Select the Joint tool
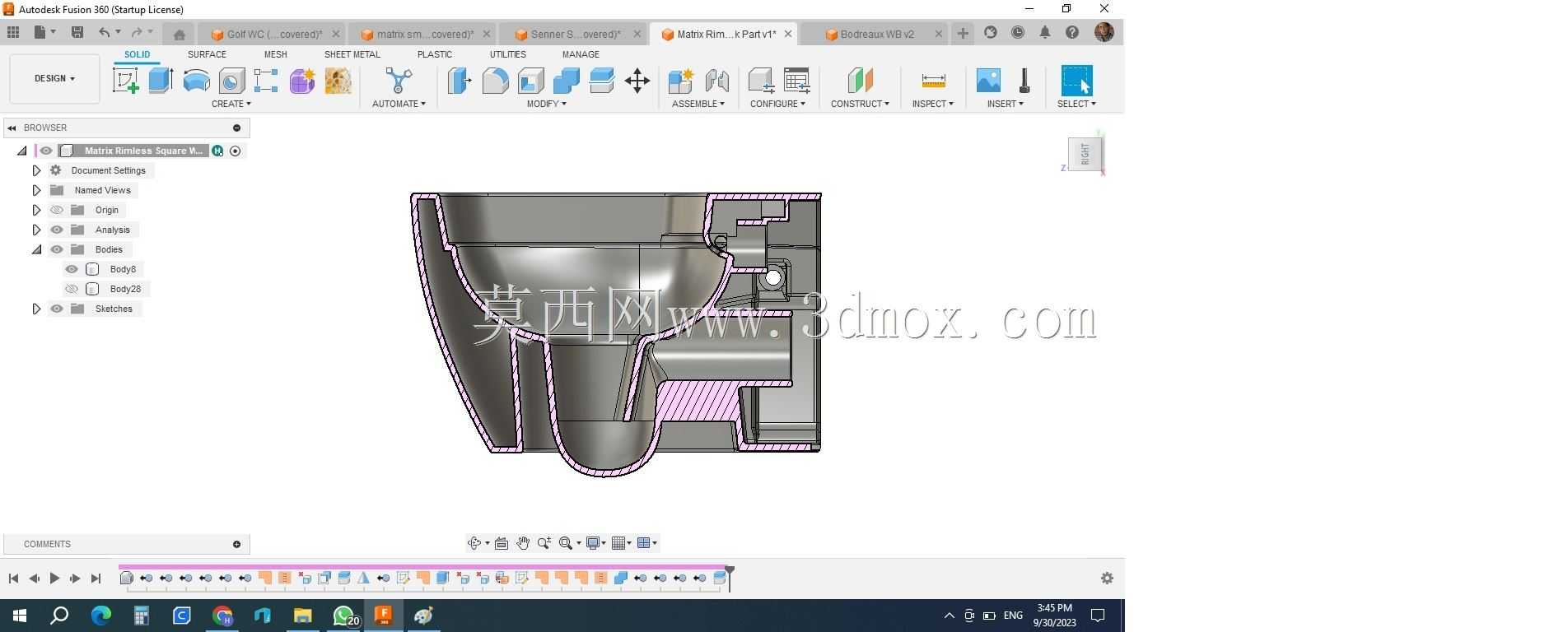 [716, 81]
